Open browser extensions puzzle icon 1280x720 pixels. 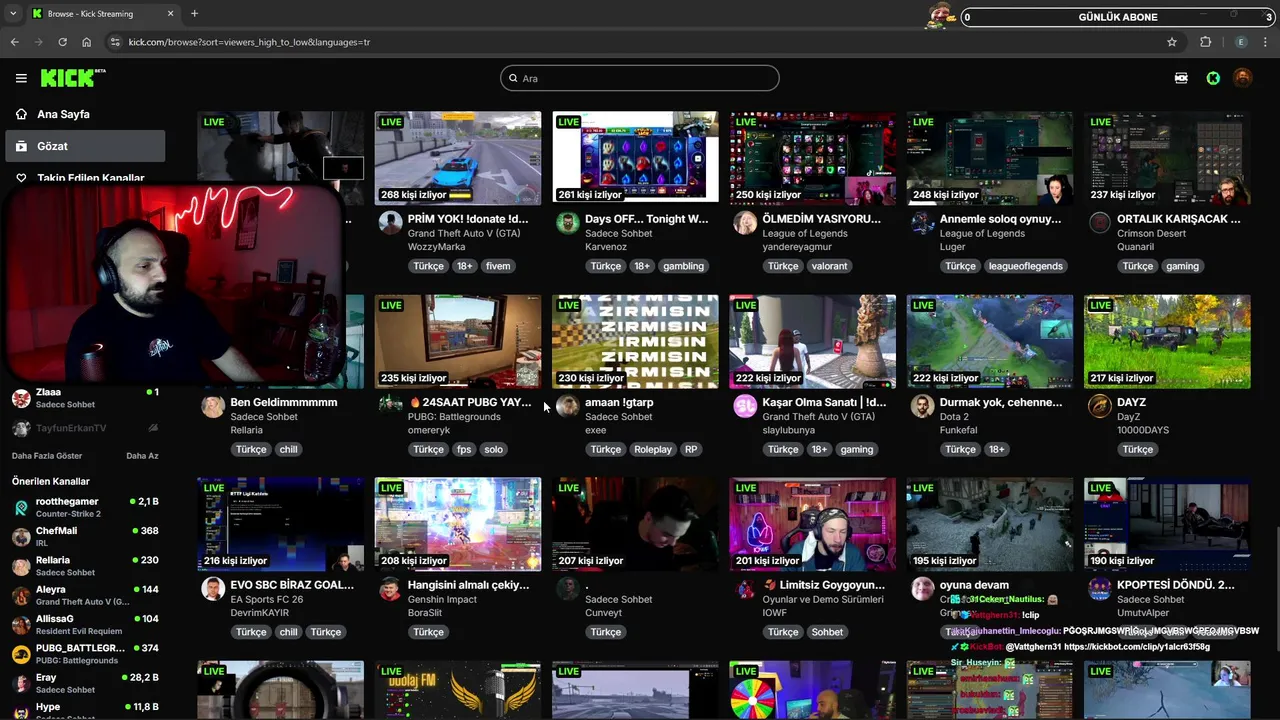(x=1205, y=42)
